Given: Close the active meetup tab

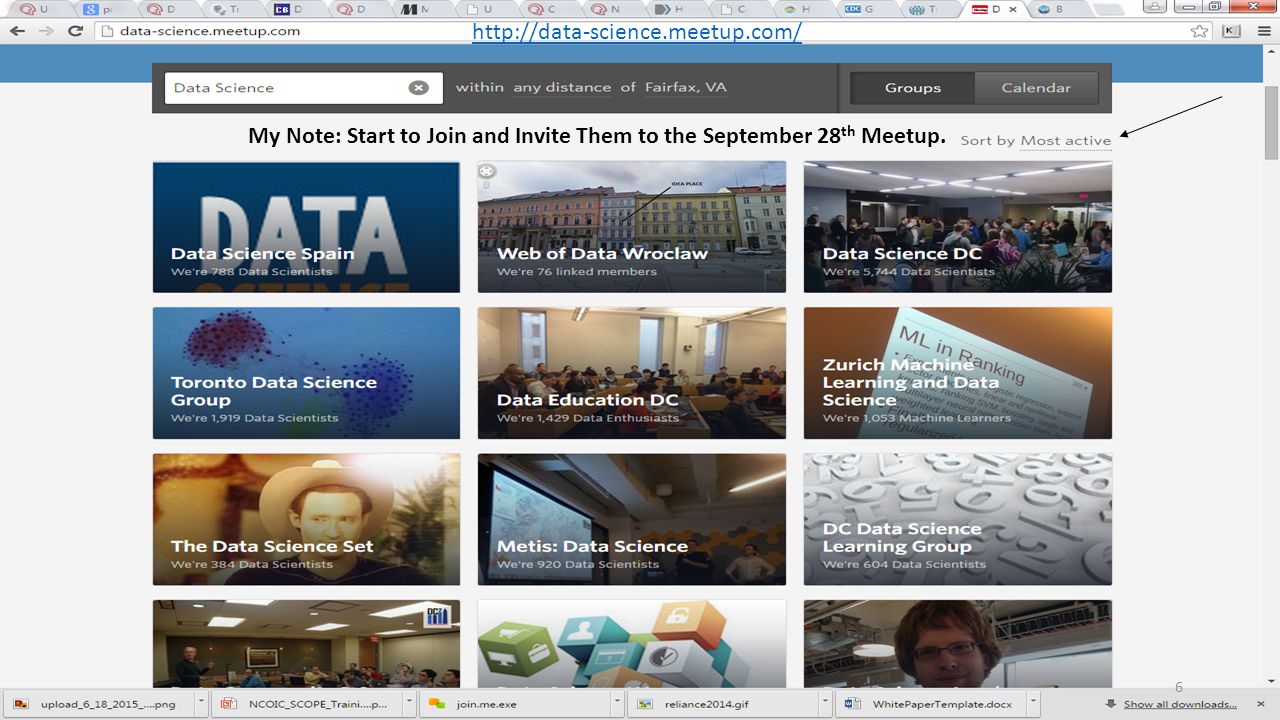Looking at the screenshot, I should 1013,9.
